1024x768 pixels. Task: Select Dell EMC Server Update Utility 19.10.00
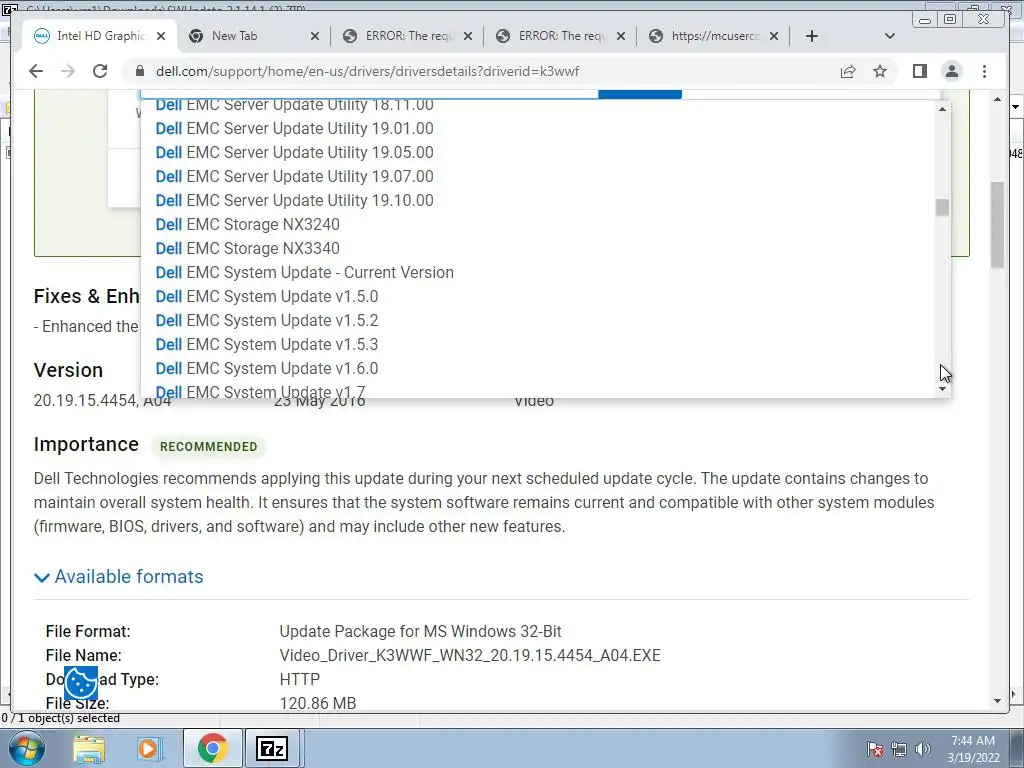pyautogui.click(x=295, y=200)
